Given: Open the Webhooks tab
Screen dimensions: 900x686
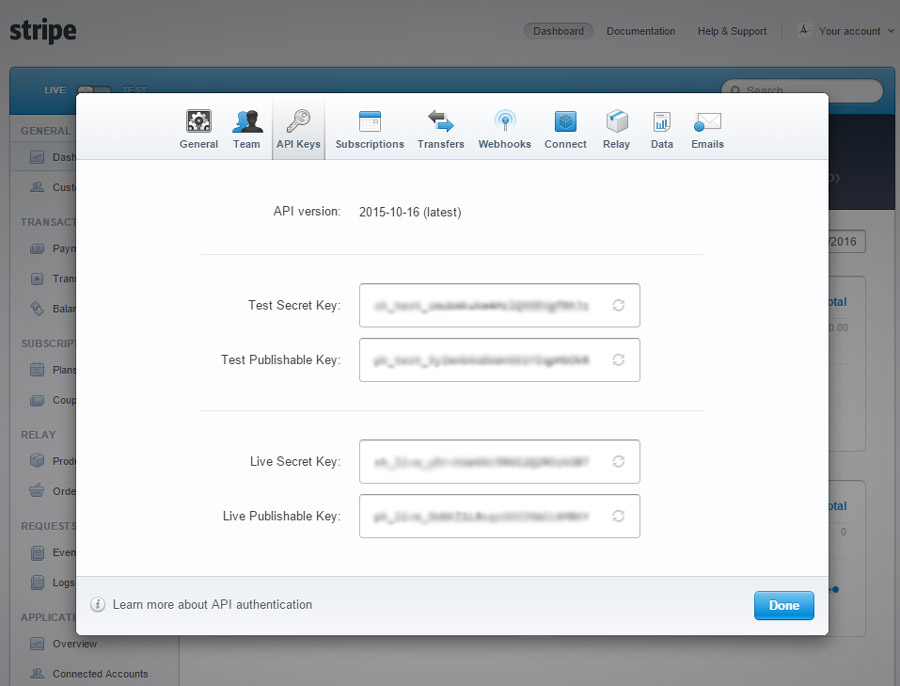Looking at the screenshot, I should pyautogui.click(x=505, y=130).
